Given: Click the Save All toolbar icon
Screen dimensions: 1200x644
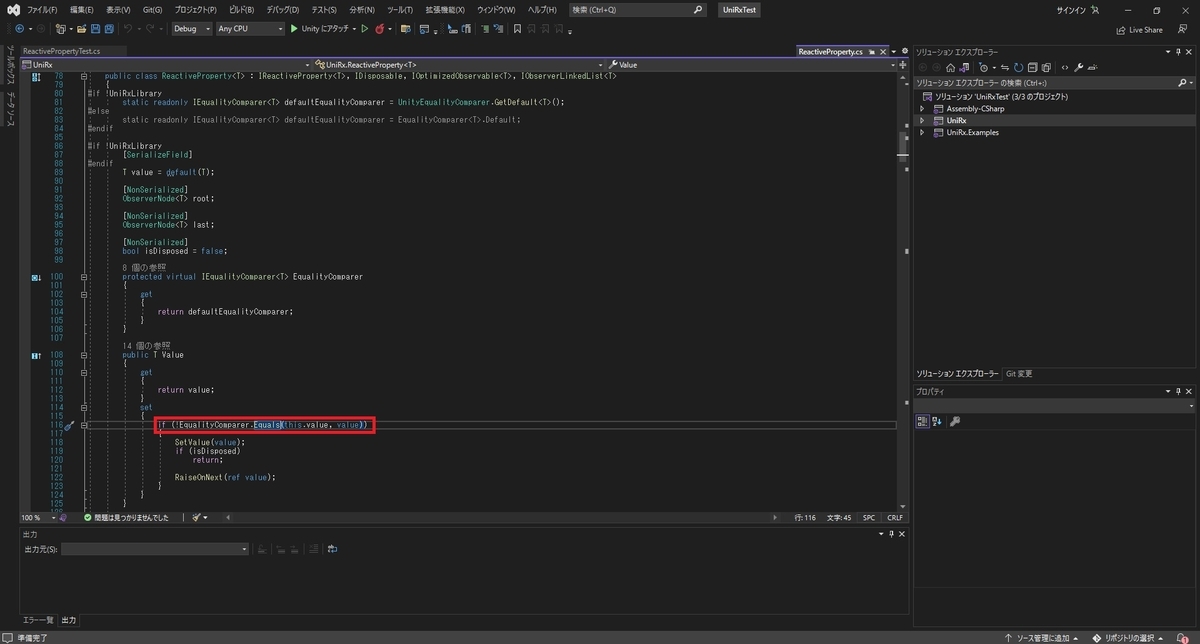Looking at the screenshot, I should (x=109, y=29).
